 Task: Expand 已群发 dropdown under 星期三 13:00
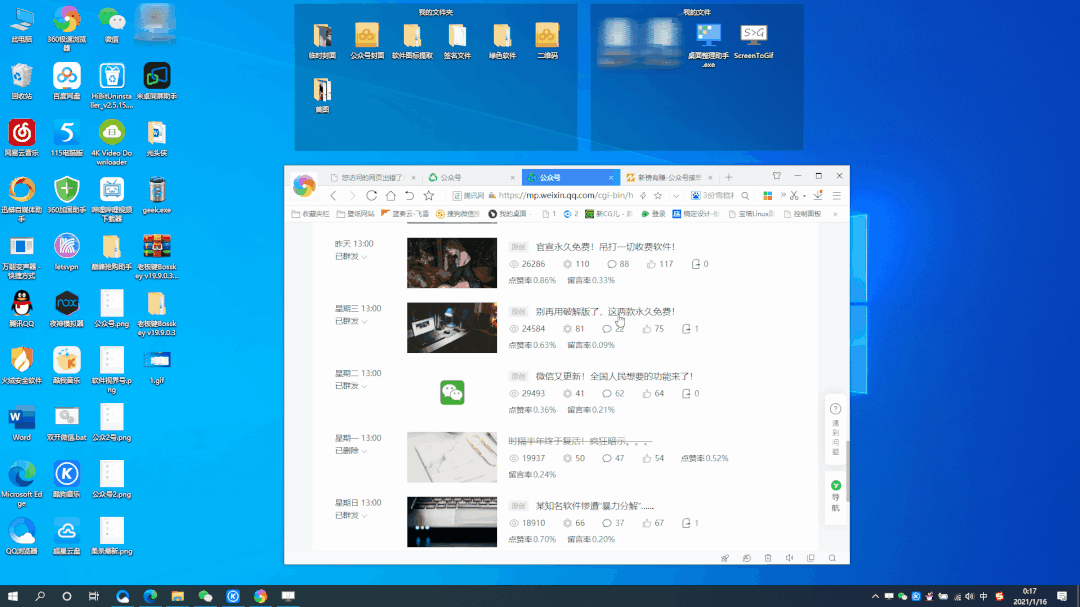[x=351, y=321]
